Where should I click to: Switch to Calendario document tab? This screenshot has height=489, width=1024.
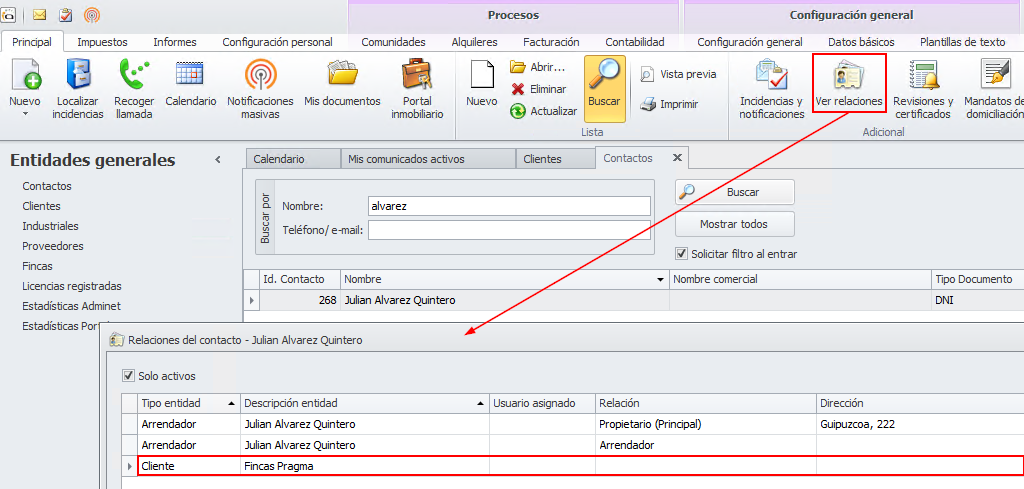coord(294,159)
